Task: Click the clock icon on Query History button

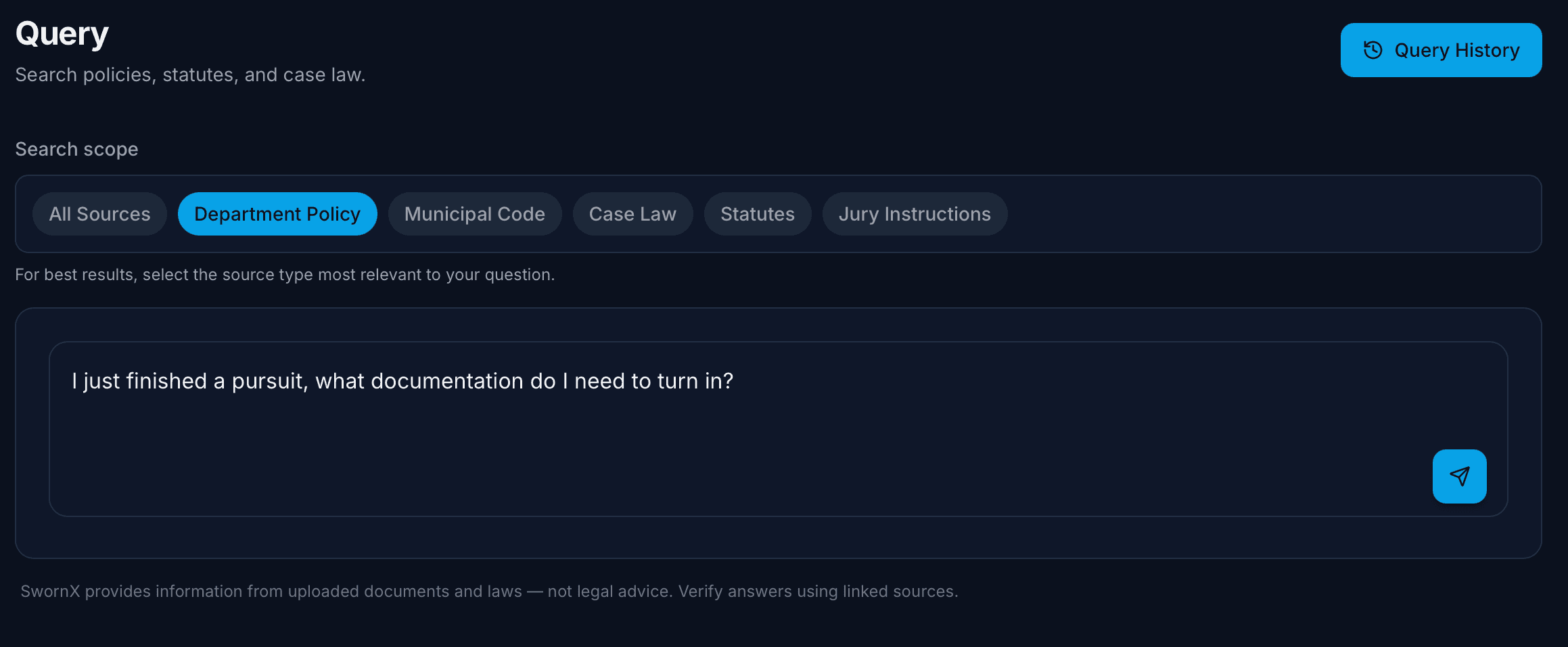Action: pos(1373,49)
